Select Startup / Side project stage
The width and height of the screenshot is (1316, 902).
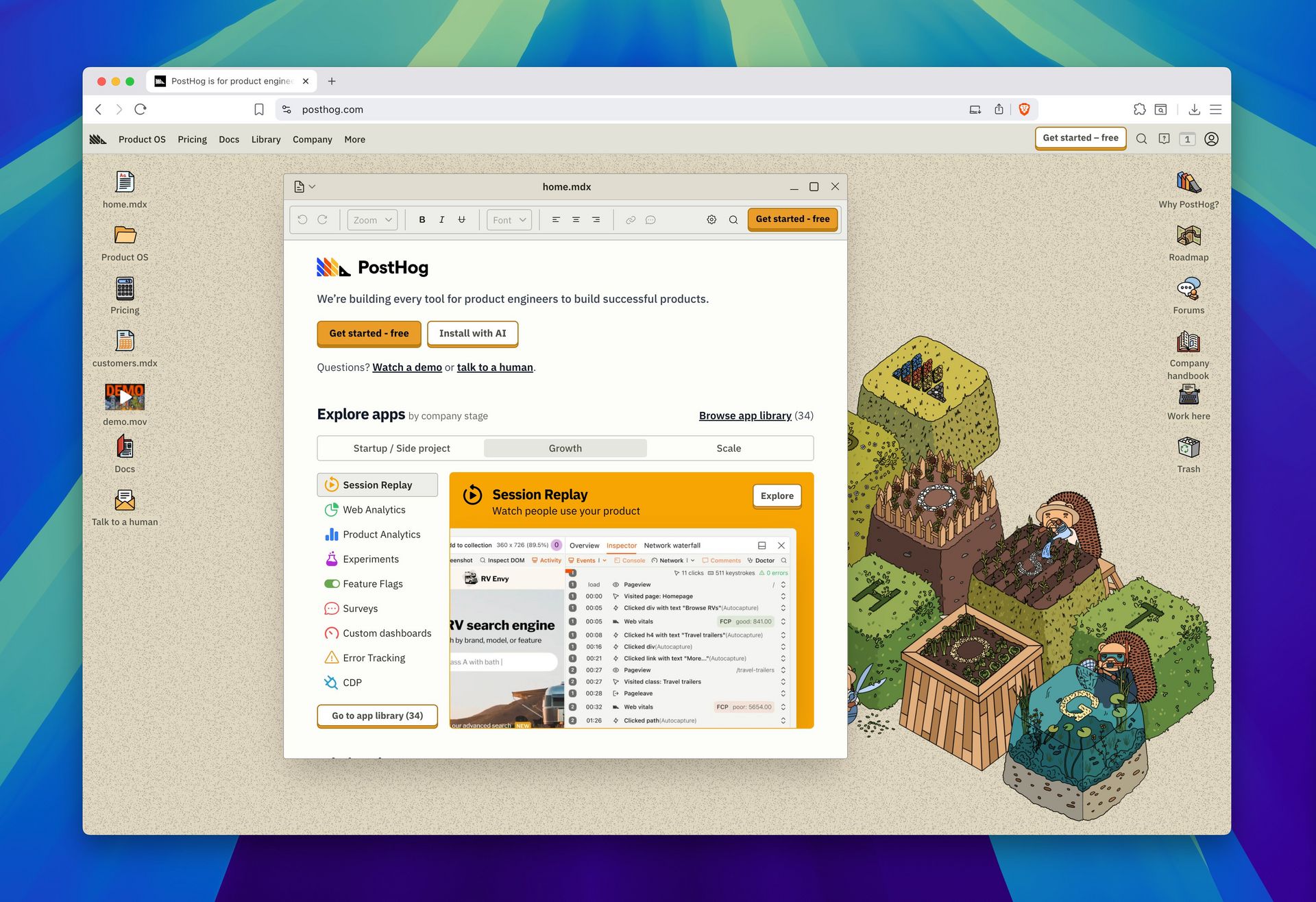(x=402, y=448)
